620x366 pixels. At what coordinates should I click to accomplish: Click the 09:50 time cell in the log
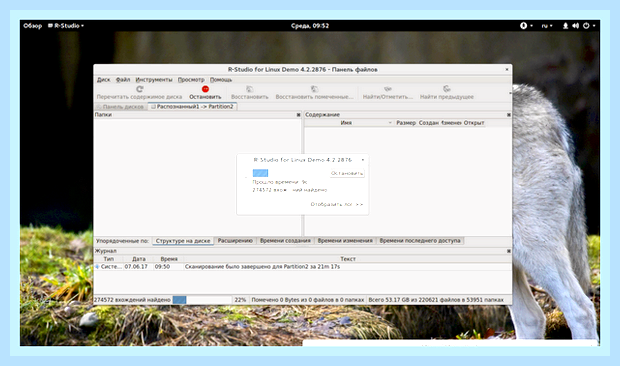pyautogui.click(x=162, y=267)
